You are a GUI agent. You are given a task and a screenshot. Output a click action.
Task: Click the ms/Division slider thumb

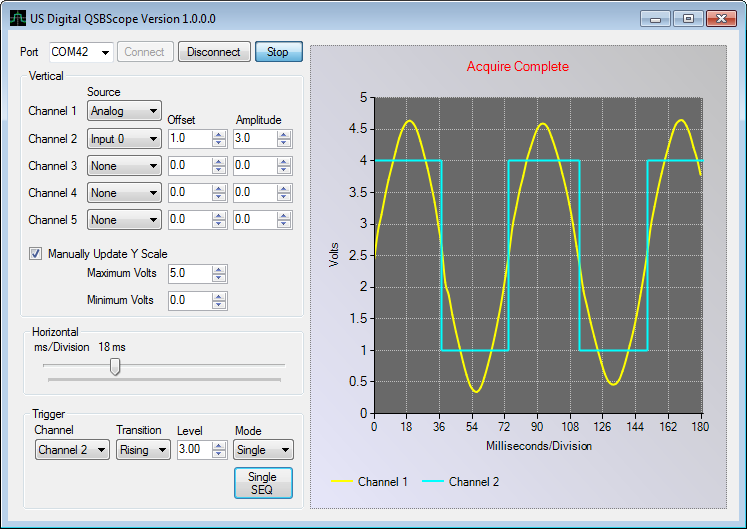[115, 366]
